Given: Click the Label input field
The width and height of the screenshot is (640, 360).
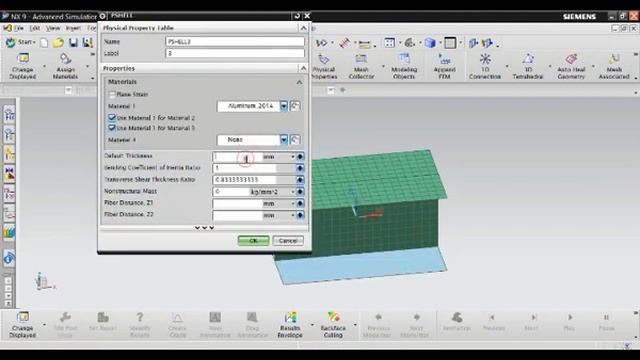Looking at the screenshot, I should (x=235, y=53).
